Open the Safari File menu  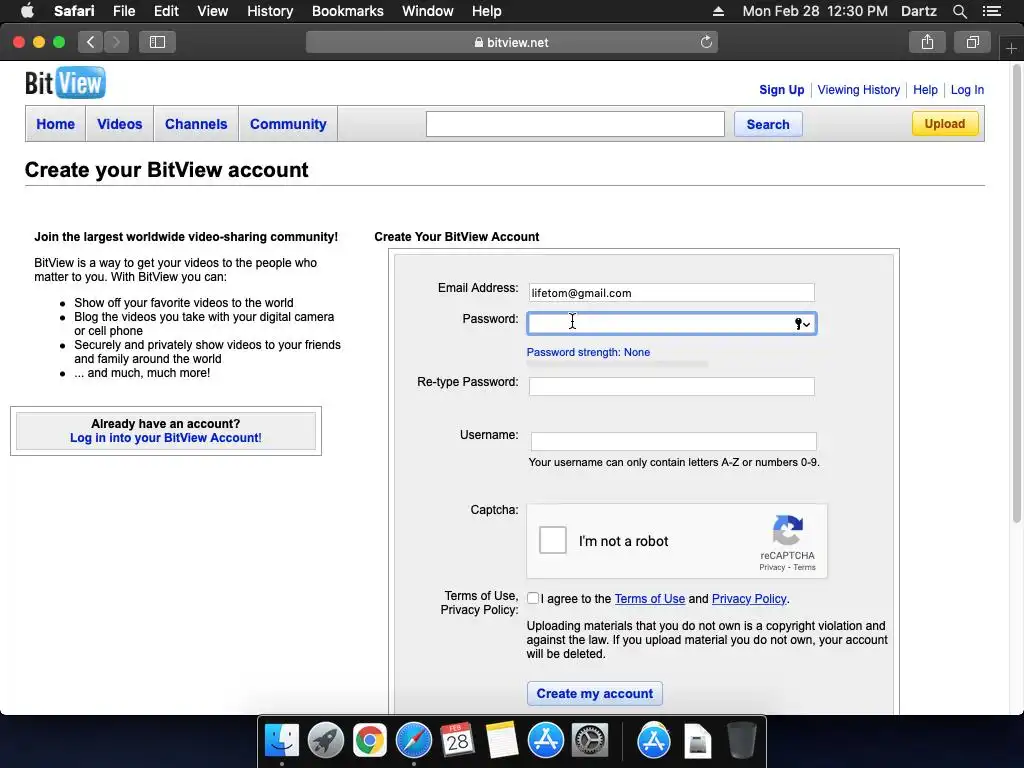point(124,11)
